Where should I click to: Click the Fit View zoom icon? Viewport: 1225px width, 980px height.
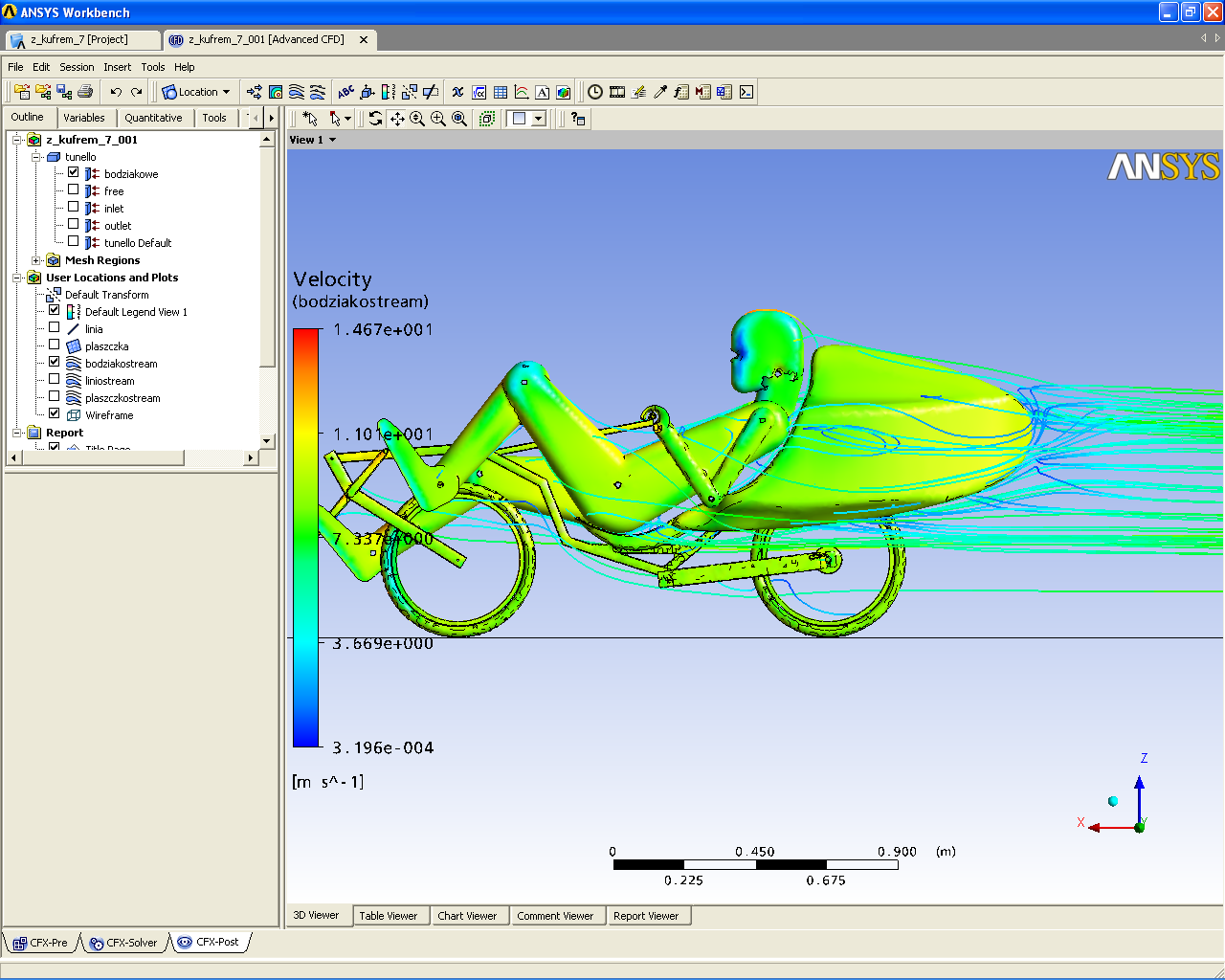(459, 119)
